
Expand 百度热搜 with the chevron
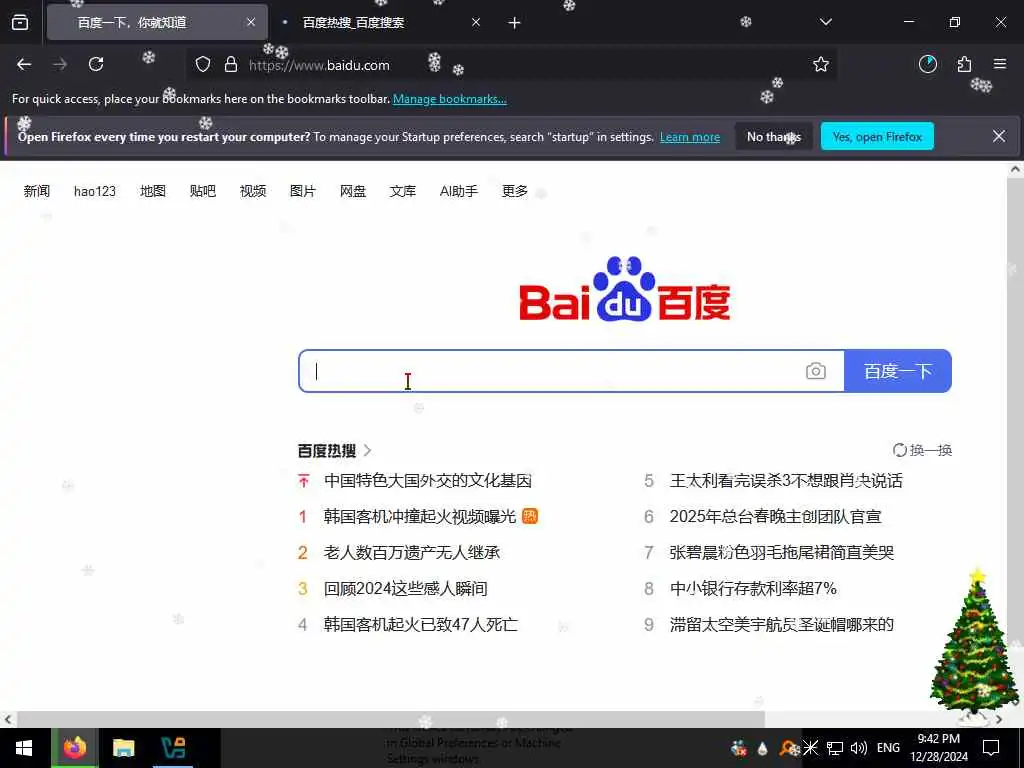coord(368,450)
